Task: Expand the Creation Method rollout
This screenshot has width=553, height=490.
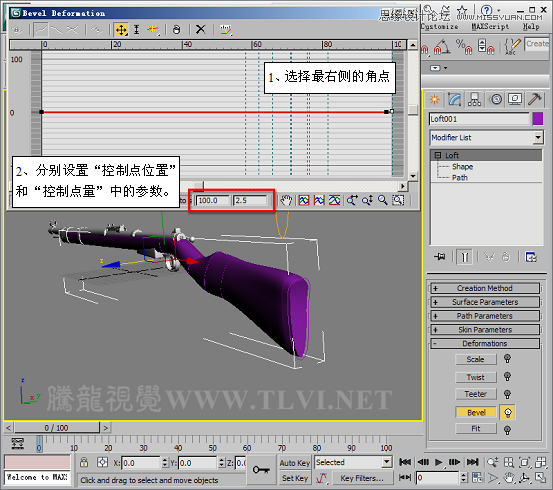Action: coord(485,288)
